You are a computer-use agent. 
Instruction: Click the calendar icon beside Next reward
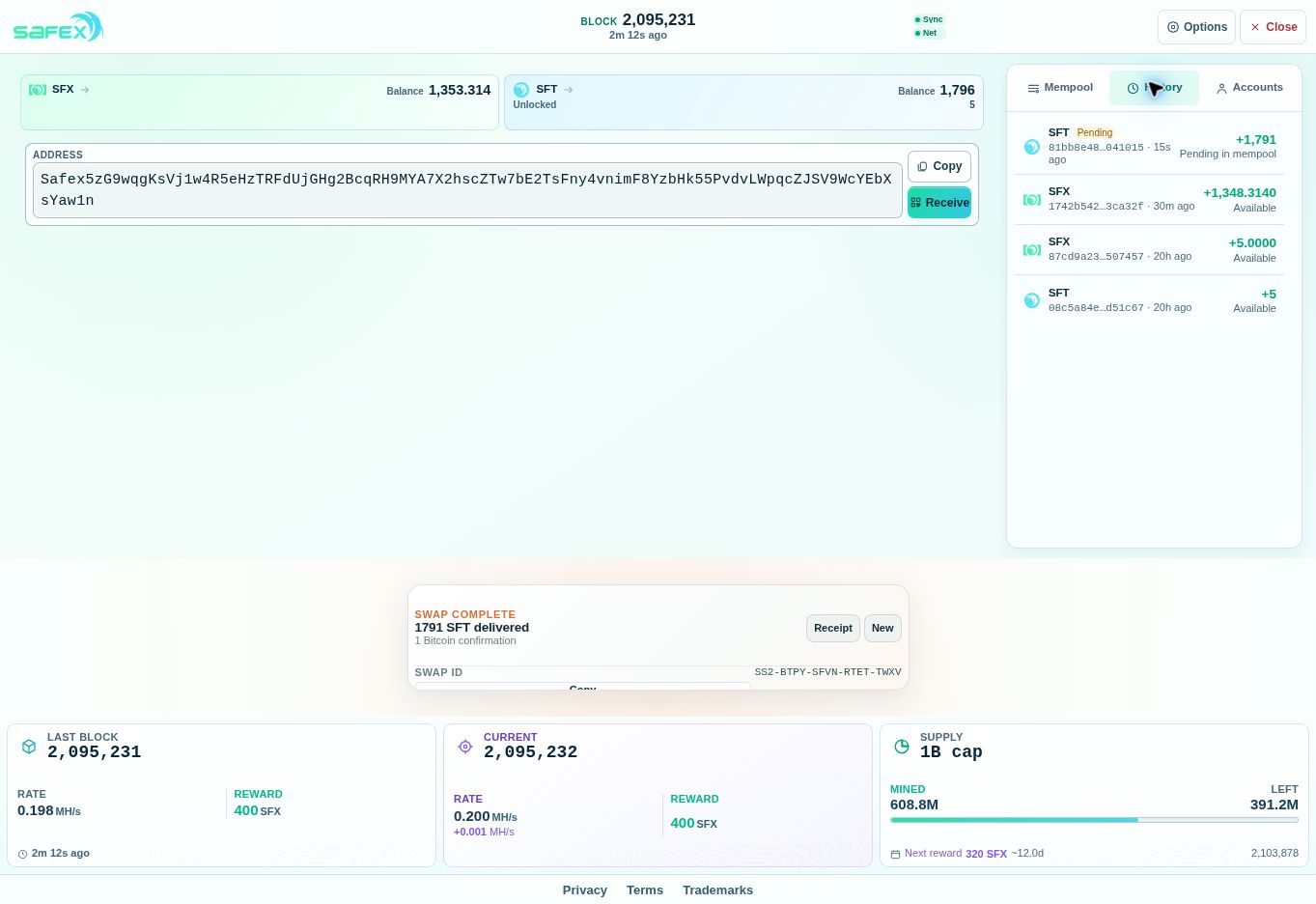895,854
